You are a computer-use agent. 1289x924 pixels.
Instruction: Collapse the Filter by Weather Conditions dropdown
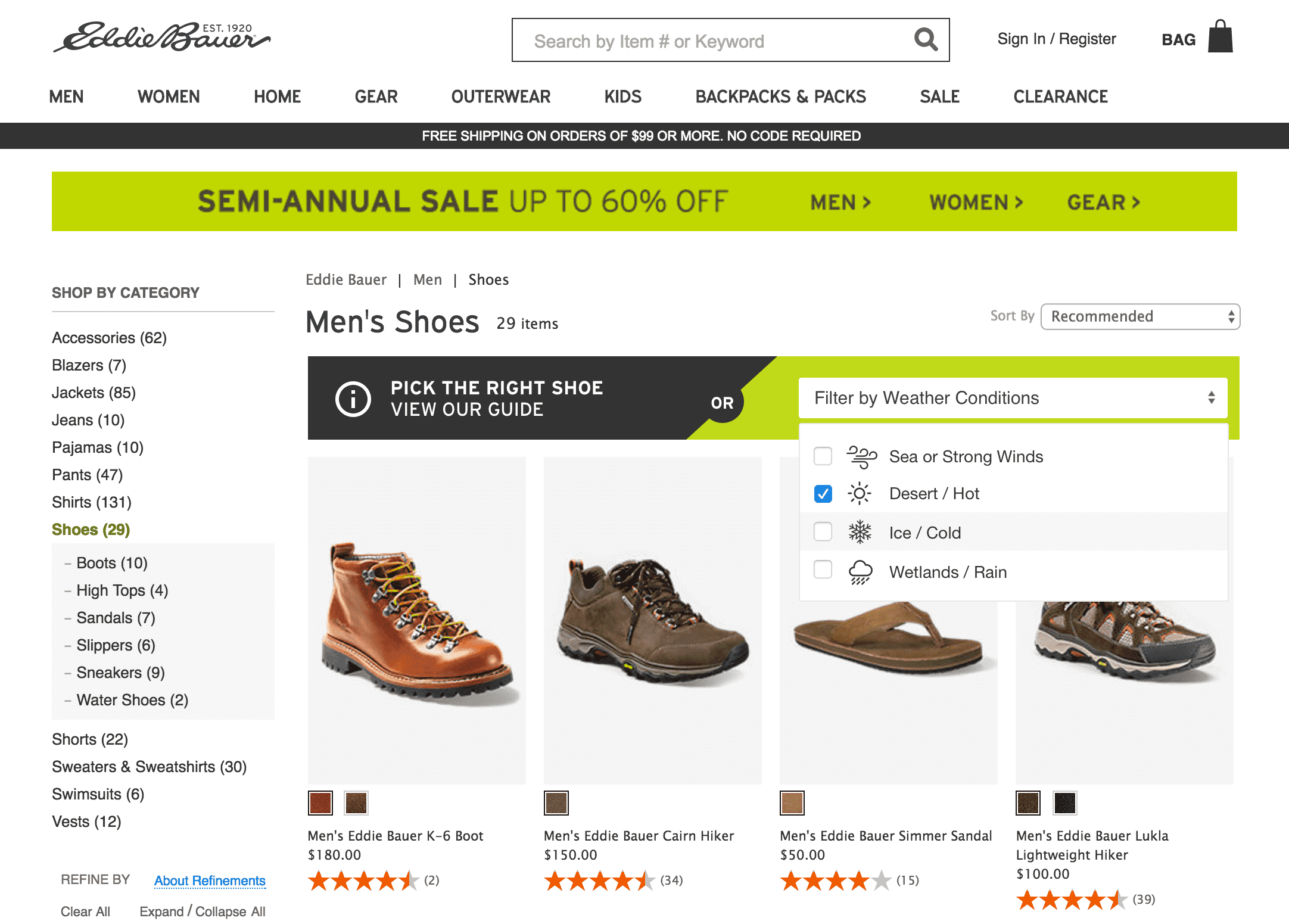[x=1013, y=398]
